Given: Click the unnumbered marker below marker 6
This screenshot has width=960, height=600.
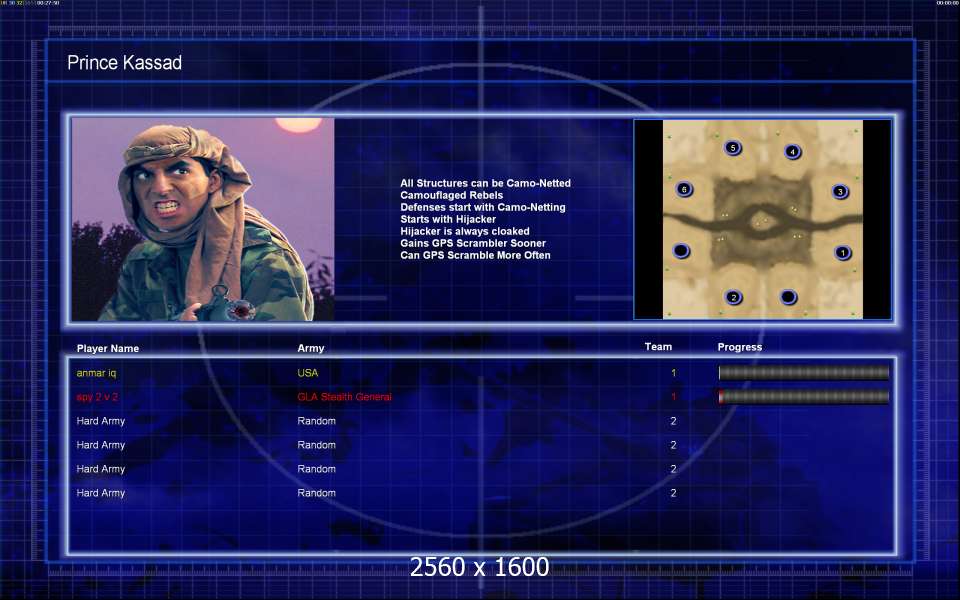Looking at the screenshot, I should [681, 250].
